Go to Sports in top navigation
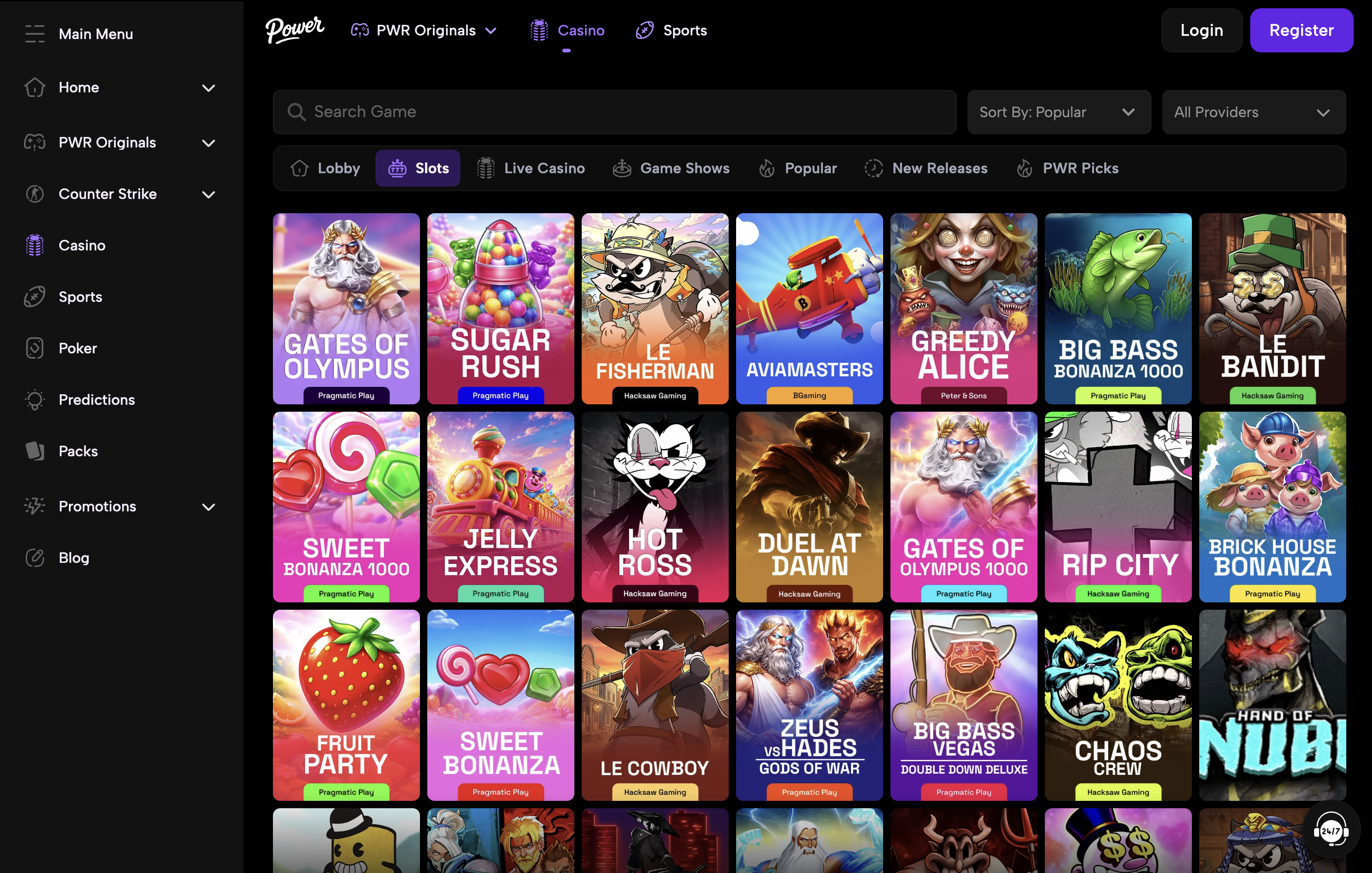 [671, 30]
